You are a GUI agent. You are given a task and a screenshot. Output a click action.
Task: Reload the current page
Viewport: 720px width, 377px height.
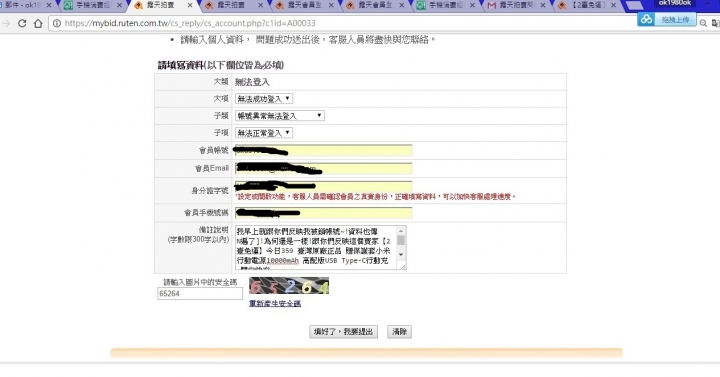[x=22, y=23]
